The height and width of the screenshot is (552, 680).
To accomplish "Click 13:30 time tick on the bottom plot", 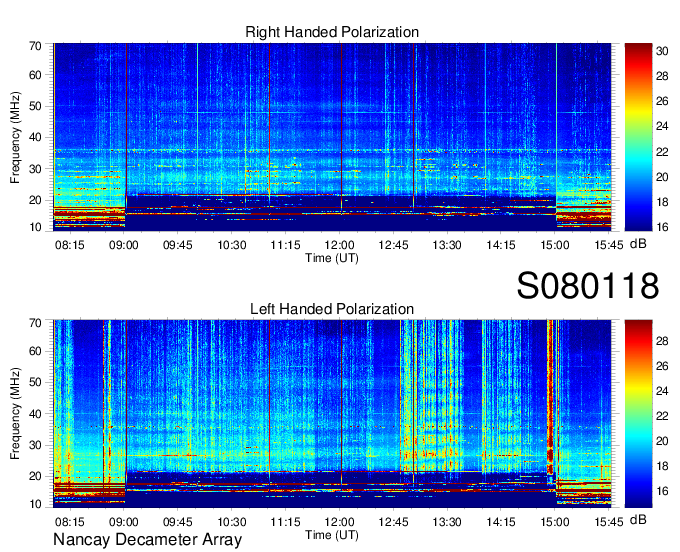I will (447, 522).
